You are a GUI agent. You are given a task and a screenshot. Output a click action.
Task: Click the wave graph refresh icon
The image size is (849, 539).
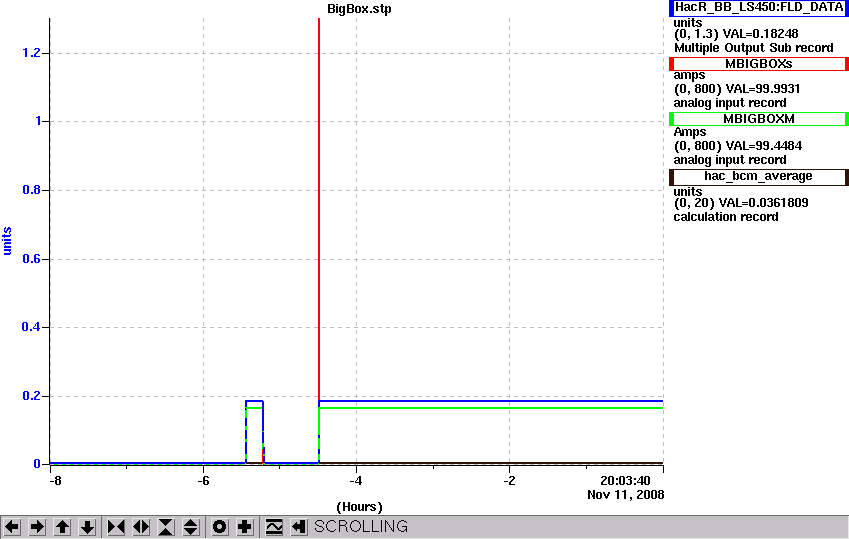274,527
